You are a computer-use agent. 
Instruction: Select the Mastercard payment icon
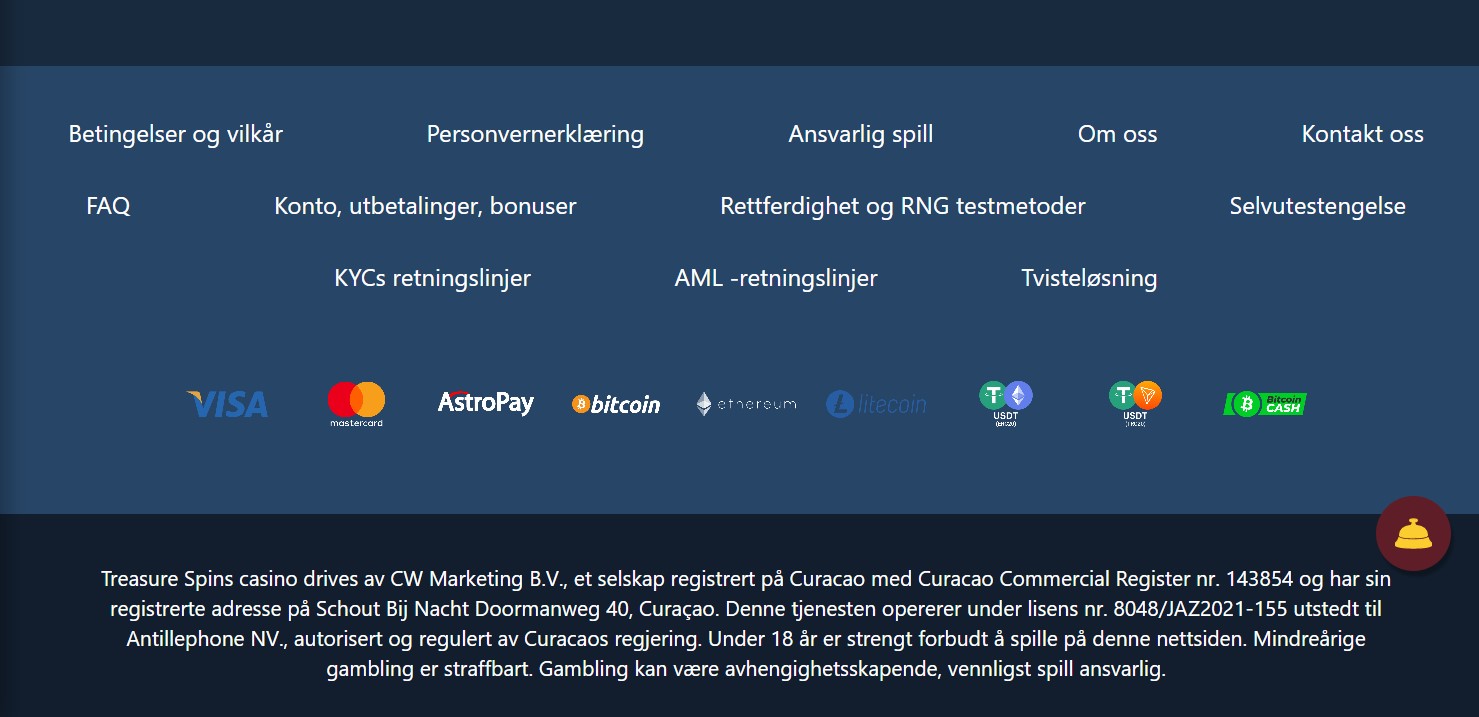[x=356, y=404]
